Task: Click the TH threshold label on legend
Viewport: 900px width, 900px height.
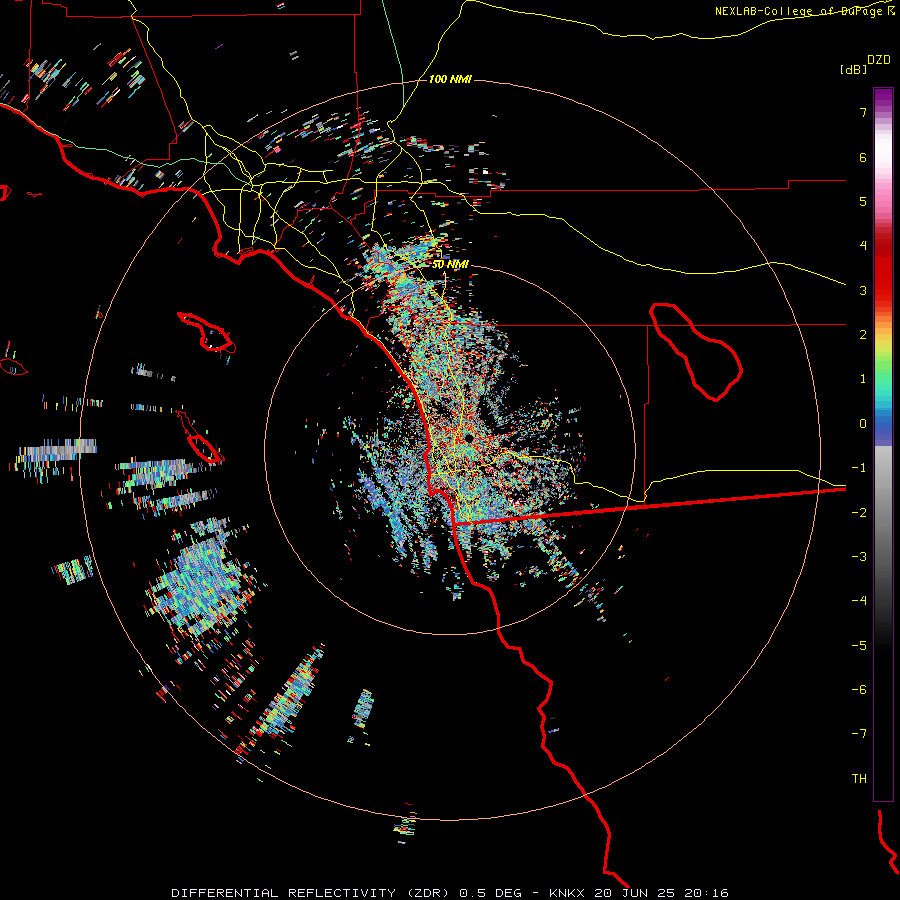Action: point(859,778)
